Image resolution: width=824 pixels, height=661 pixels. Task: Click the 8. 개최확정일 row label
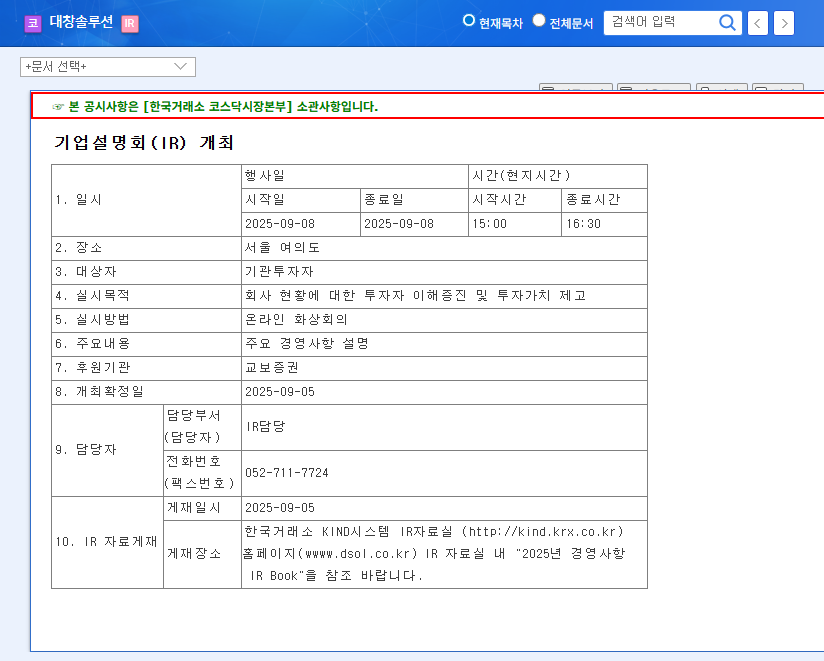(99, 391)
